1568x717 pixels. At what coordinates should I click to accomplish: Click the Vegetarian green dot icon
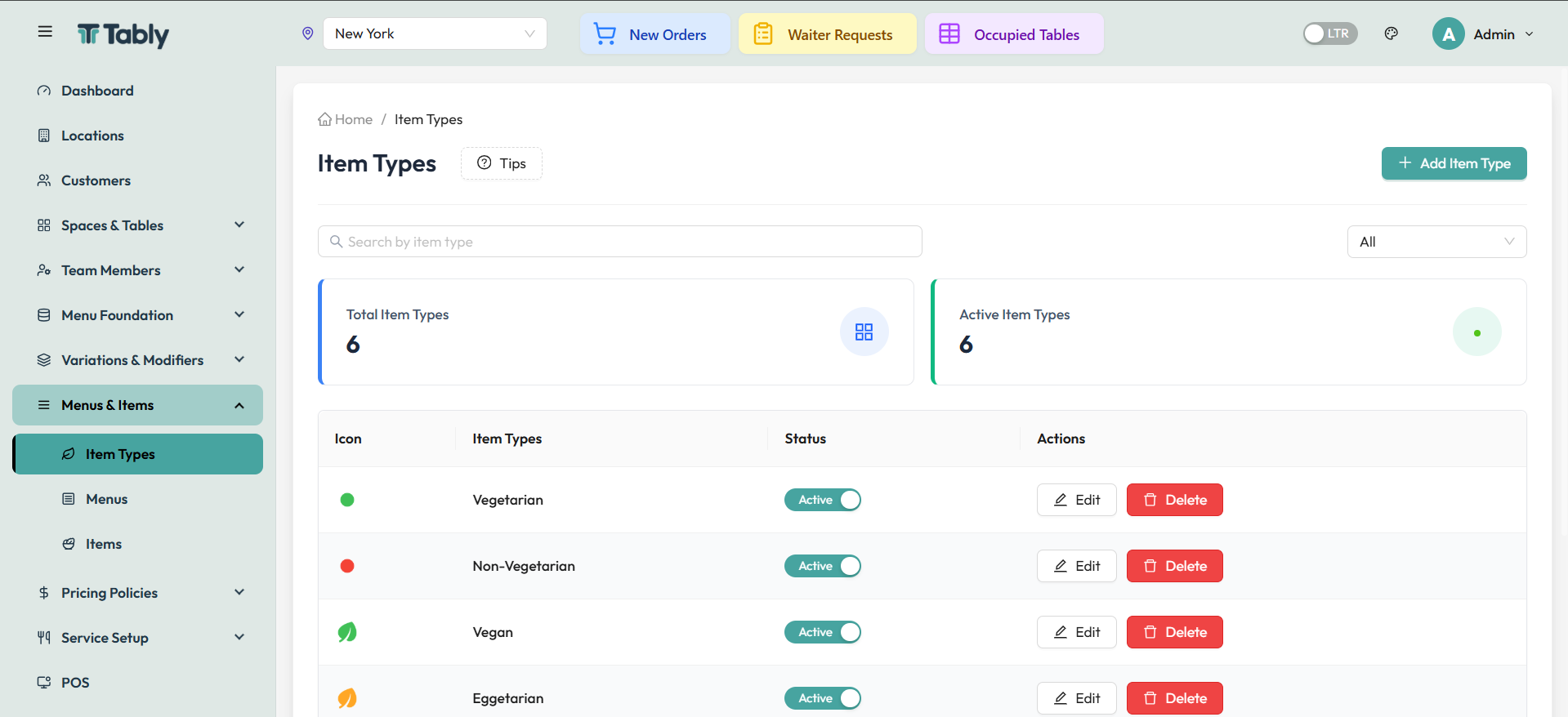click(x=347, y=500)
